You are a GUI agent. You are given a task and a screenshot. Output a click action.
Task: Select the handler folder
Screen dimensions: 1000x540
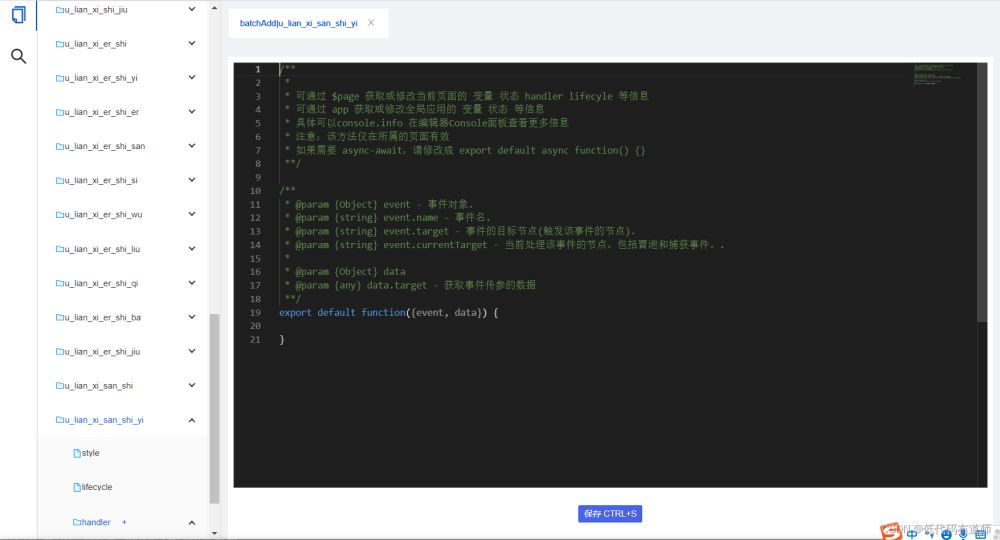pyautogui.click(x=91, y=522)
